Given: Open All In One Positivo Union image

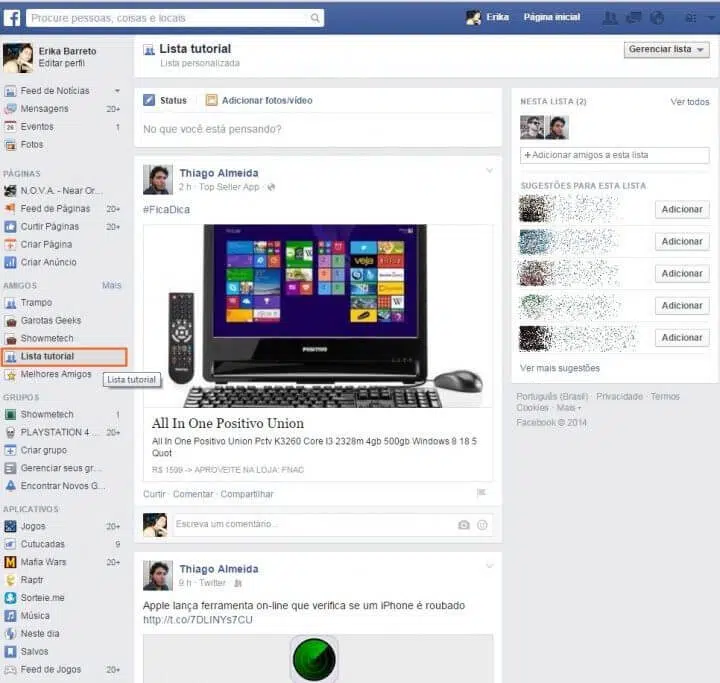Looking at the screenshot, I should (x=318, y=316).
